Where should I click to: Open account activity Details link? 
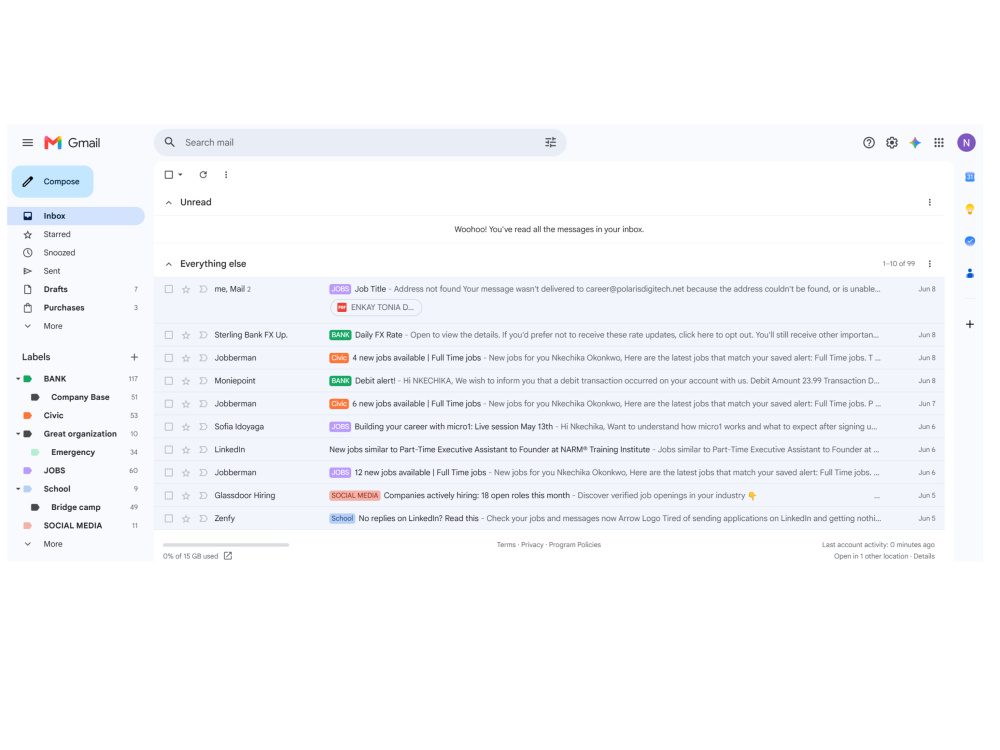(x=924, y=557)
